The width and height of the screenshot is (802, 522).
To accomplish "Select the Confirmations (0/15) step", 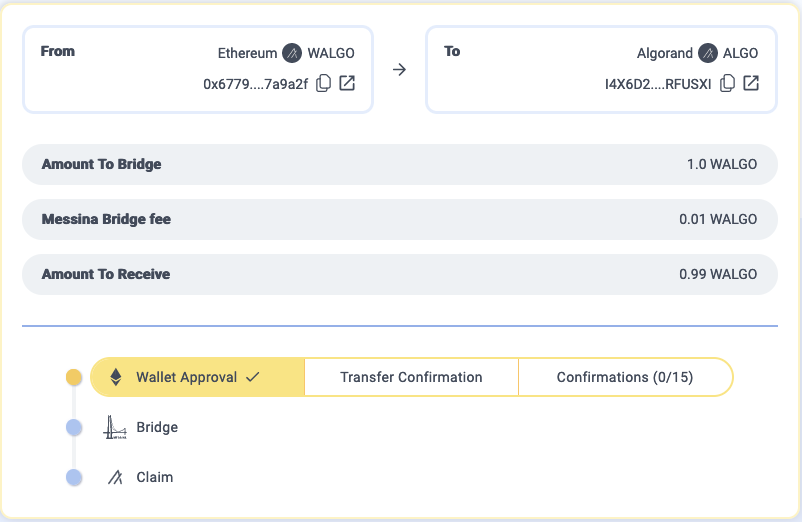I will 625,377.
